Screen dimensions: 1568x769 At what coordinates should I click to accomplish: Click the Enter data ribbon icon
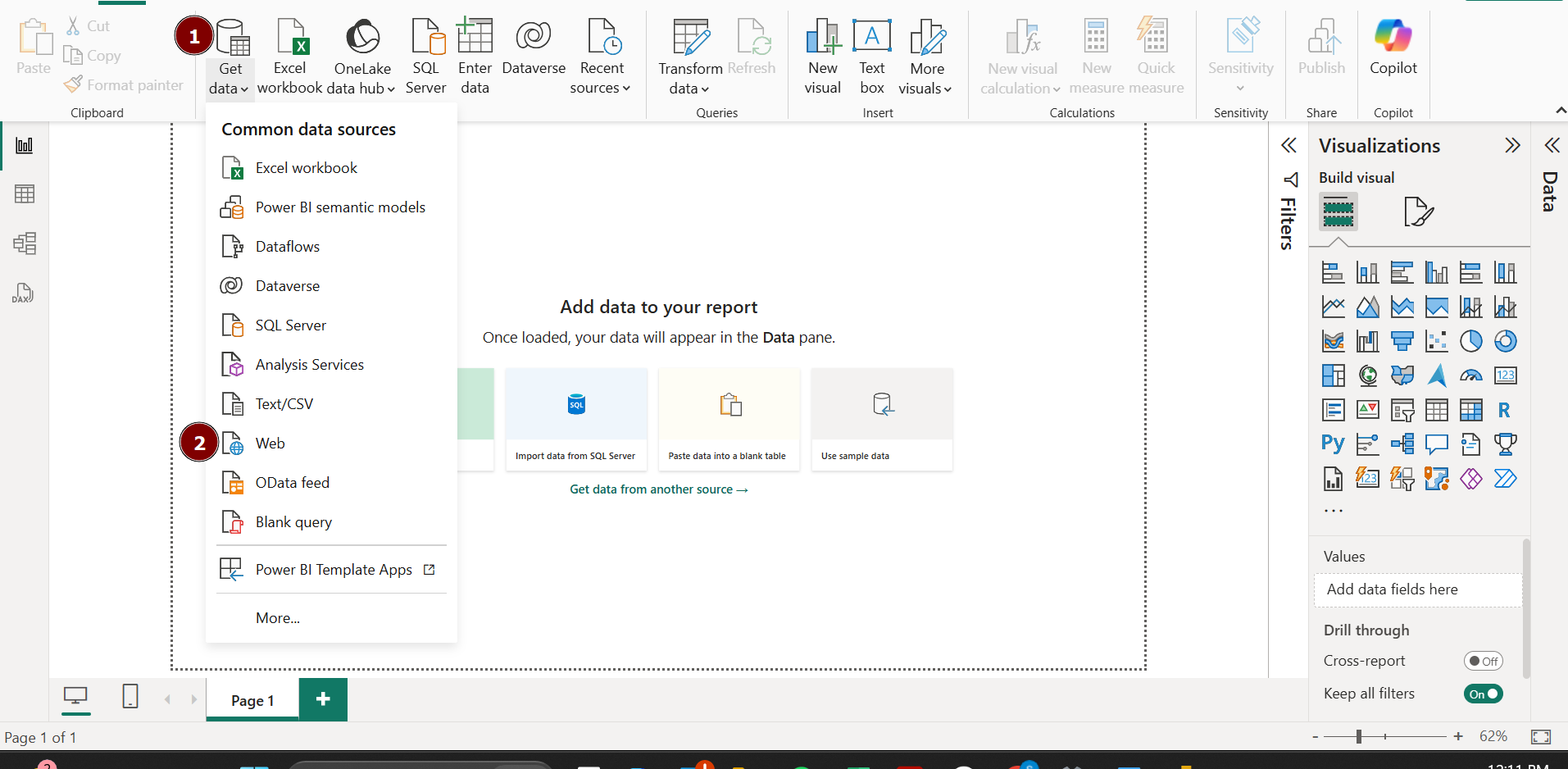coord(475,56)
